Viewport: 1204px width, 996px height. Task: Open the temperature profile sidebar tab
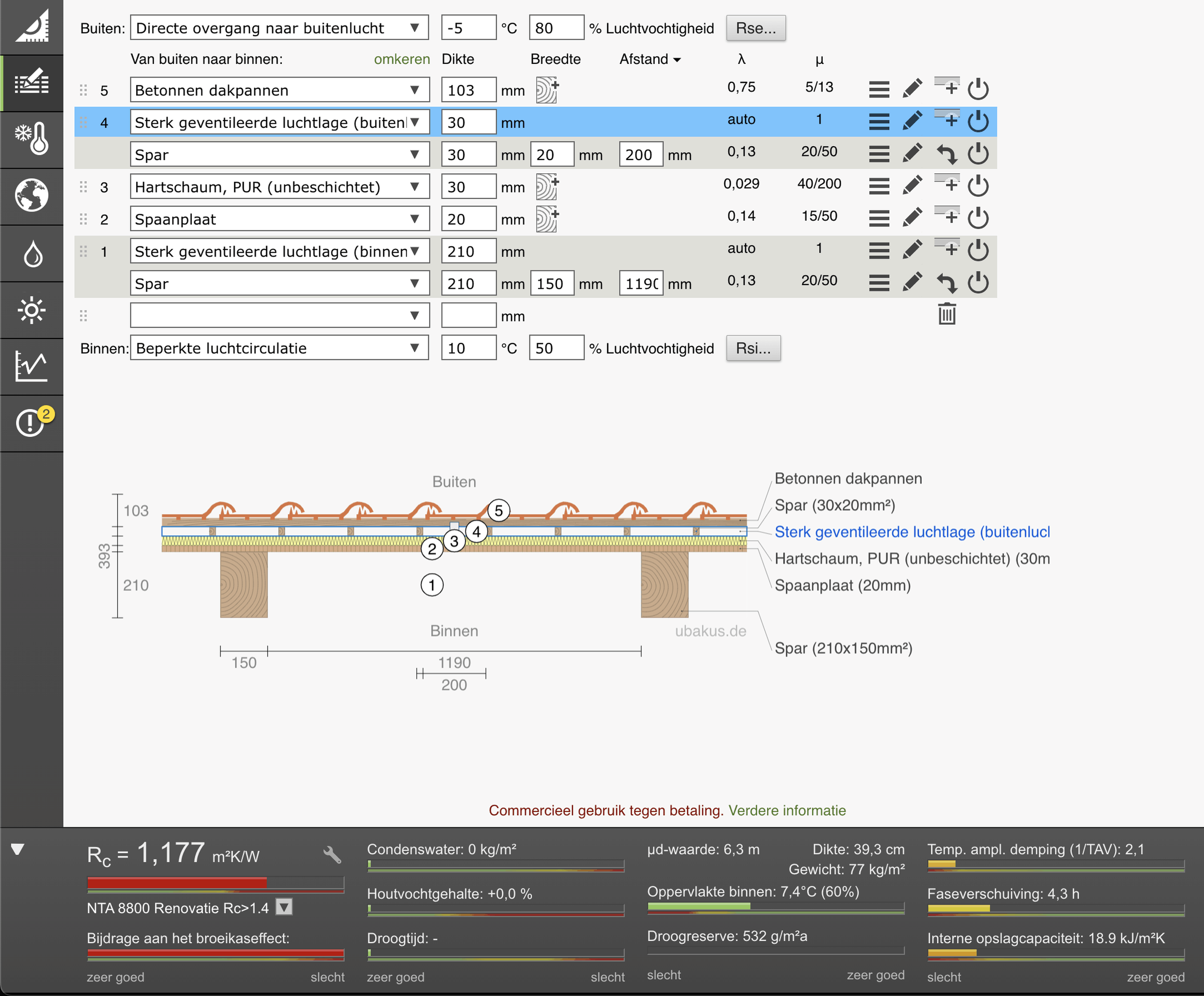click(32, 139)
